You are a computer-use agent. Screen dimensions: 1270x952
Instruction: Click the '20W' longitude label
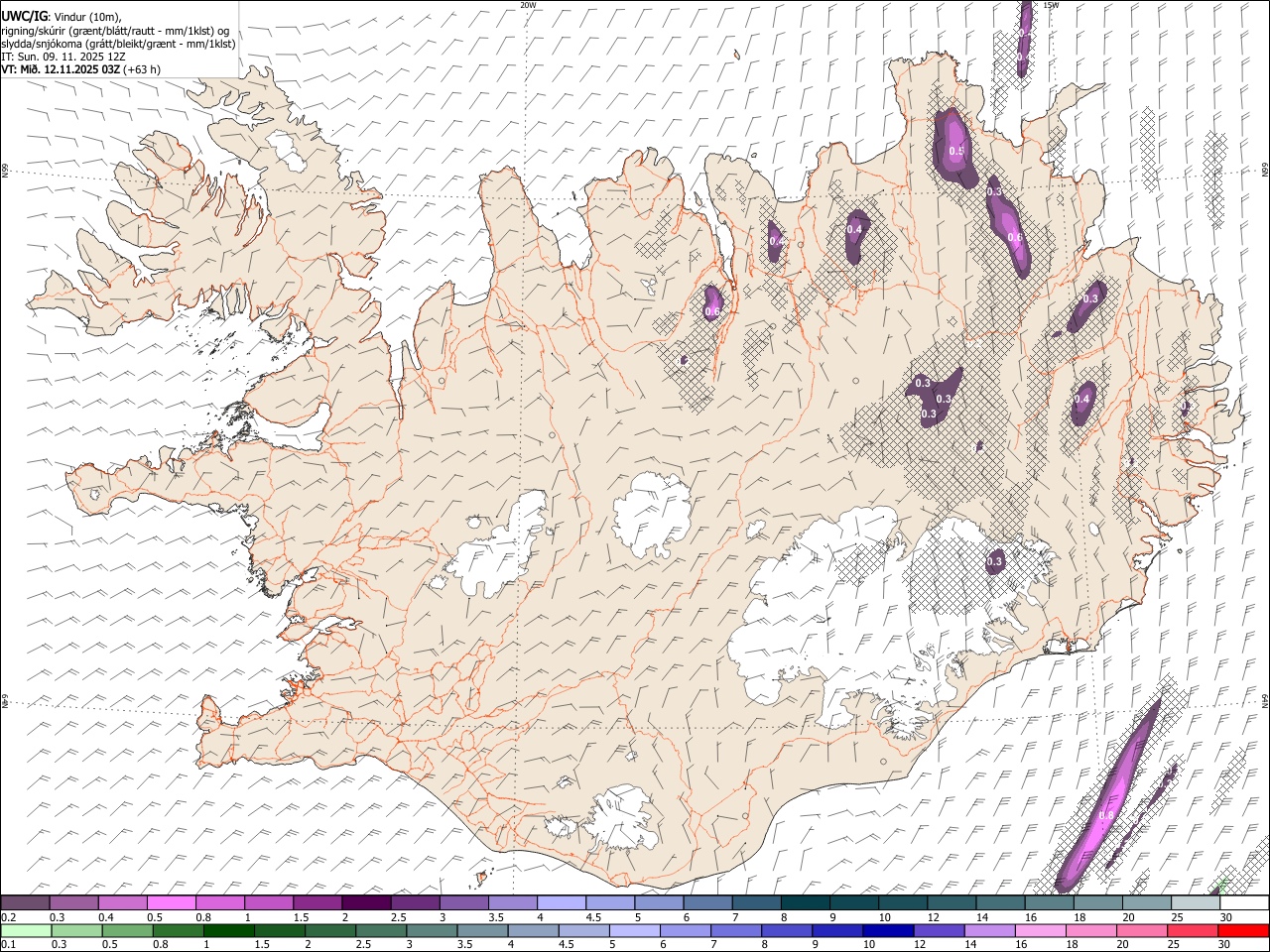tap(528, 5)
